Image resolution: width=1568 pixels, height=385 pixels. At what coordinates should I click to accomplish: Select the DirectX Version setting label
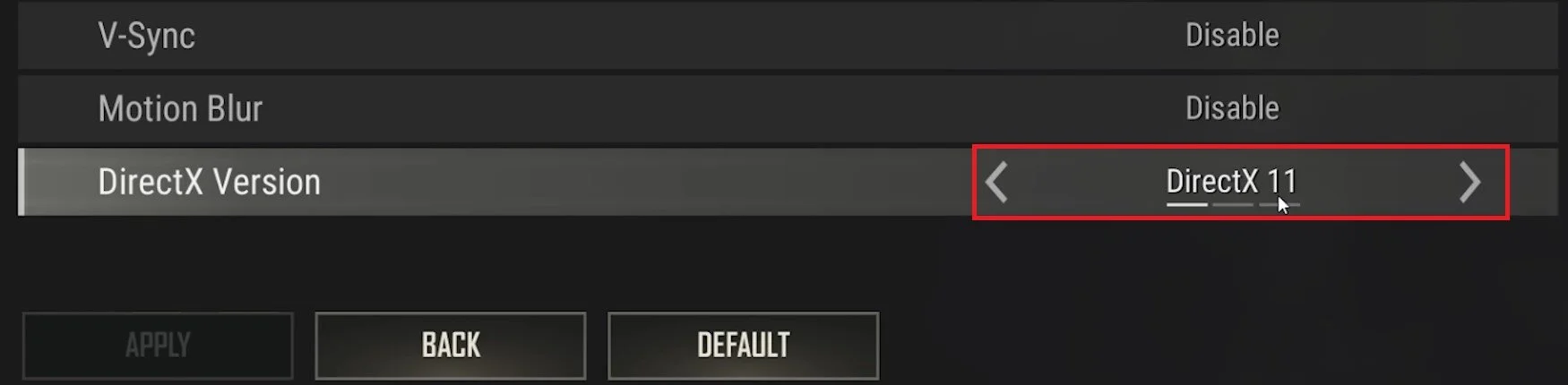(209, 183)
